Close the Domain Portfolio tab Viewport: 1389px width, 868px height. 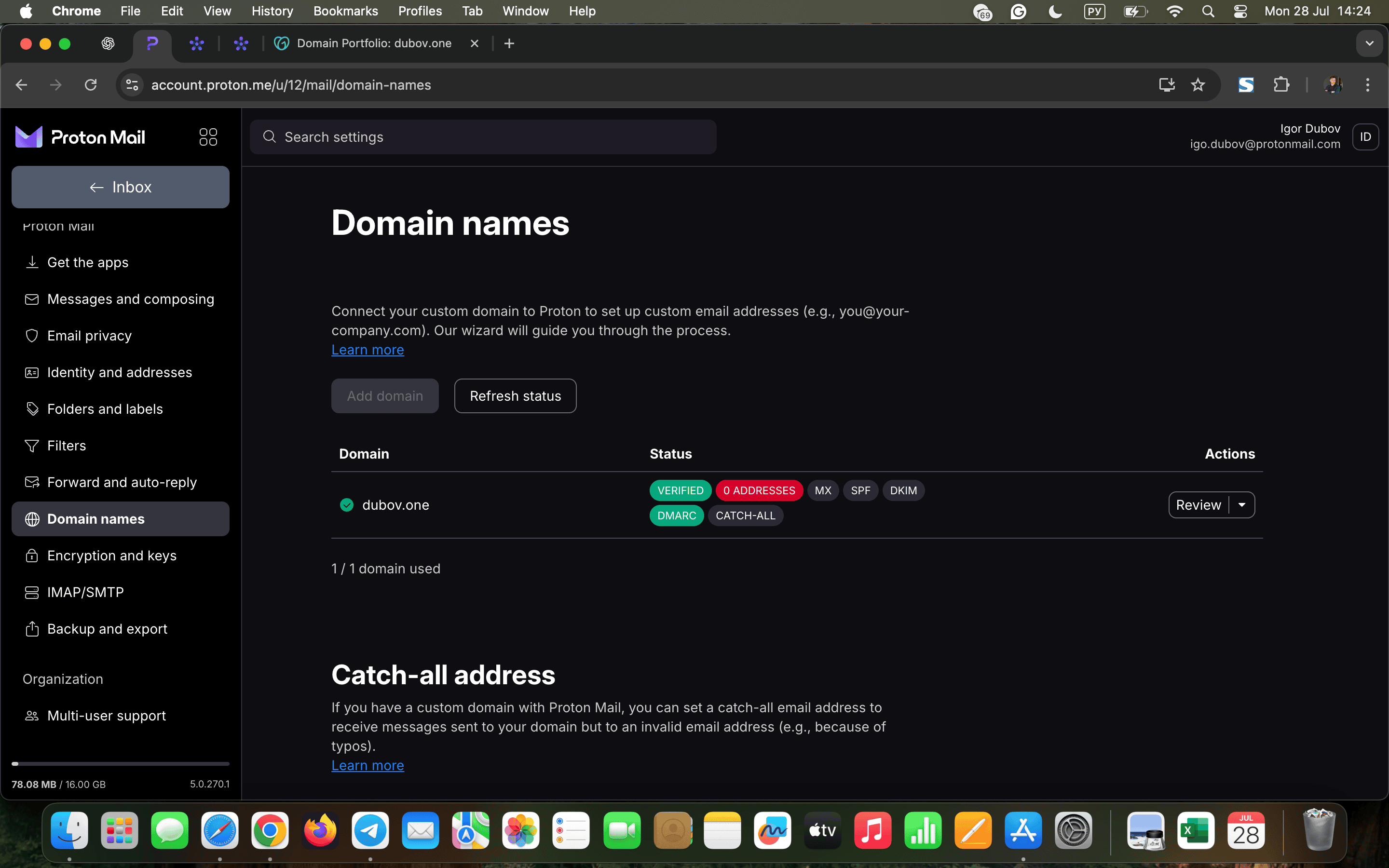coord(474,43)
